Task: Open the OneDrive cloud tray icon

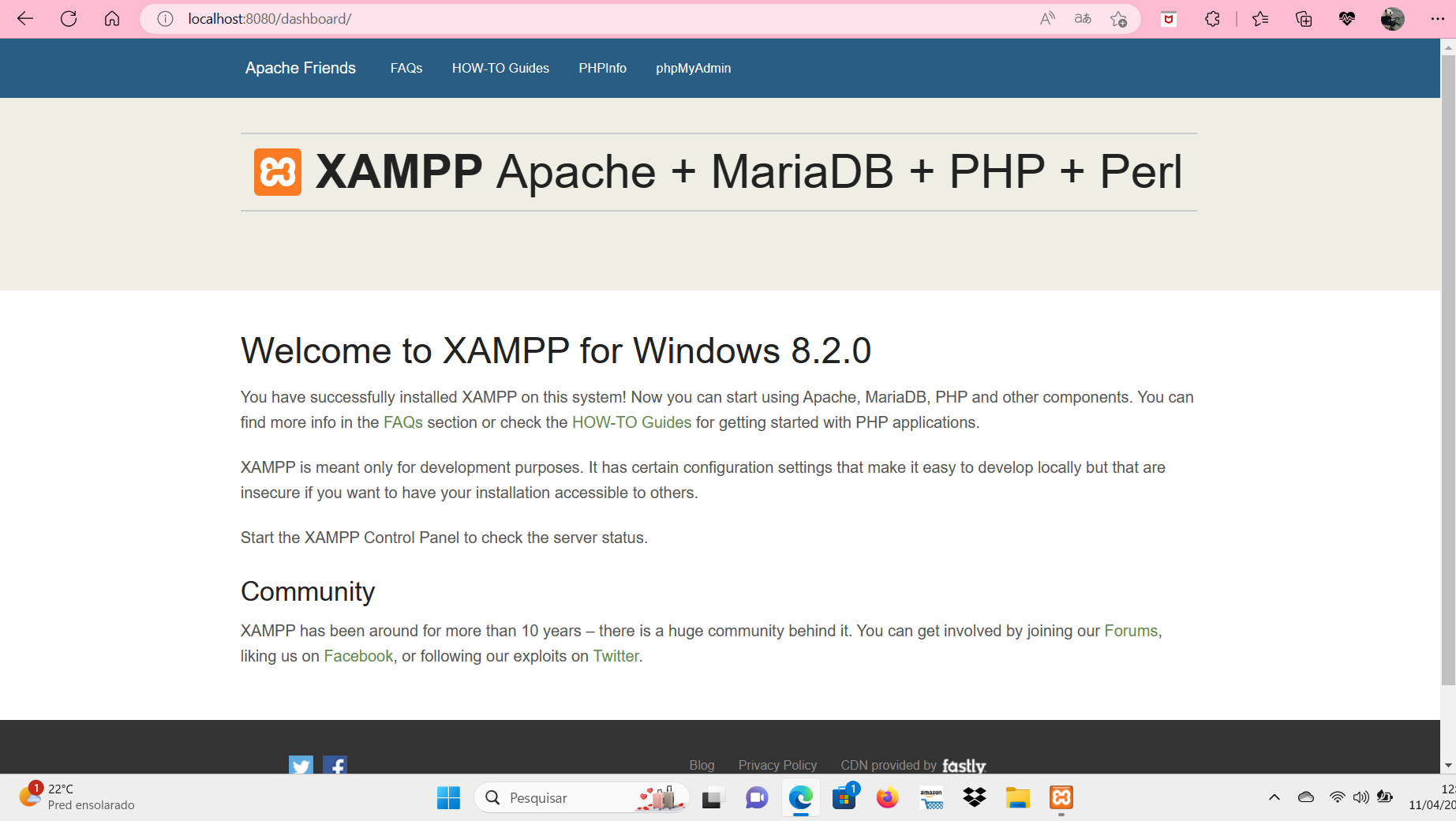Action: point(1306,797)
